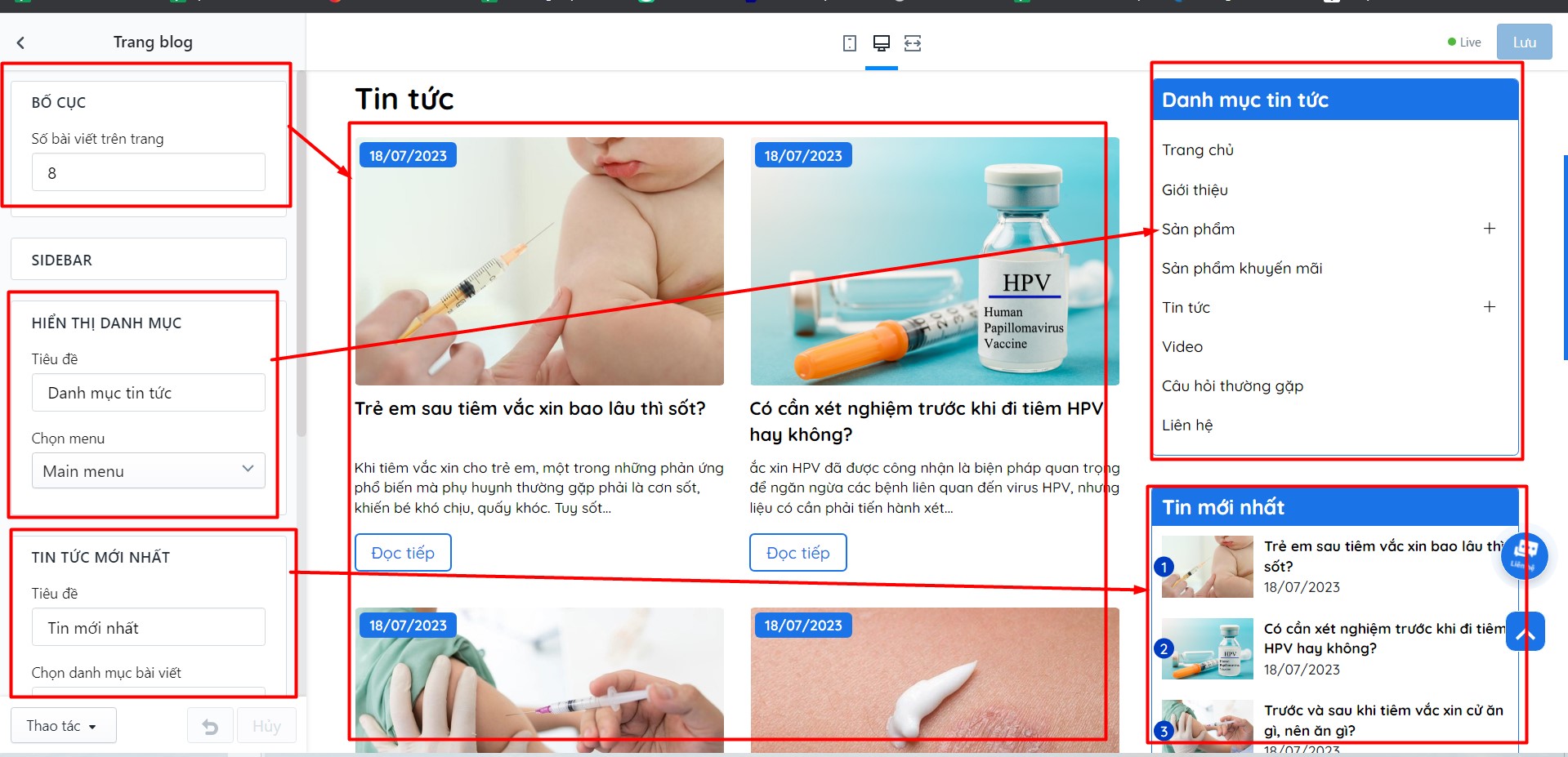Click the Live status indicator

pos(1464,42)
